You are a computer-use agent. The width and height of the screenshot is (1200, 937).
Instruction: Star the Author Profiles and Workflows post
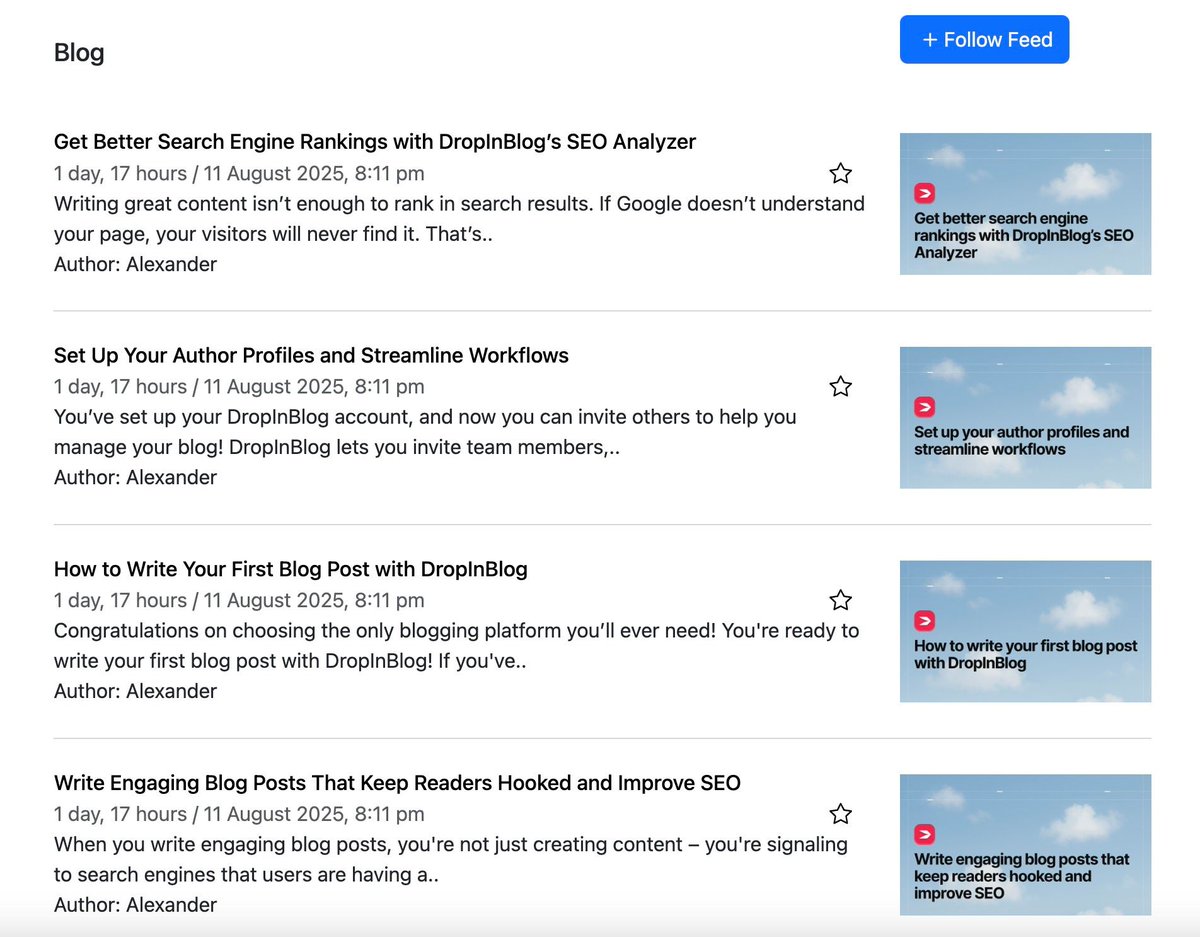[841, 387]
